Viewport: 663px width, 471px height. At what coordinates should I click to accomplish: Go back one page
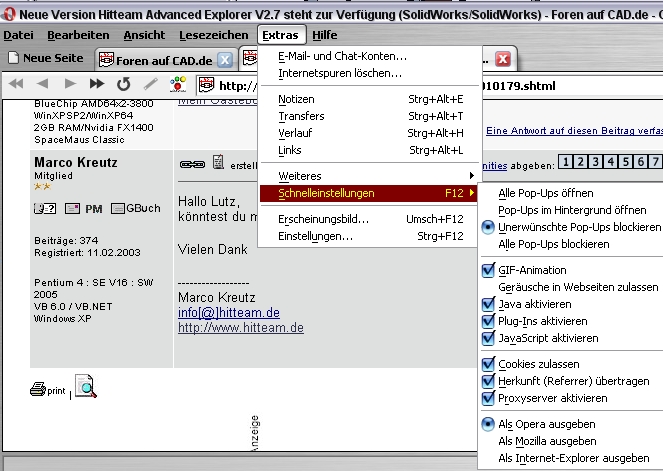coord(42,84)
